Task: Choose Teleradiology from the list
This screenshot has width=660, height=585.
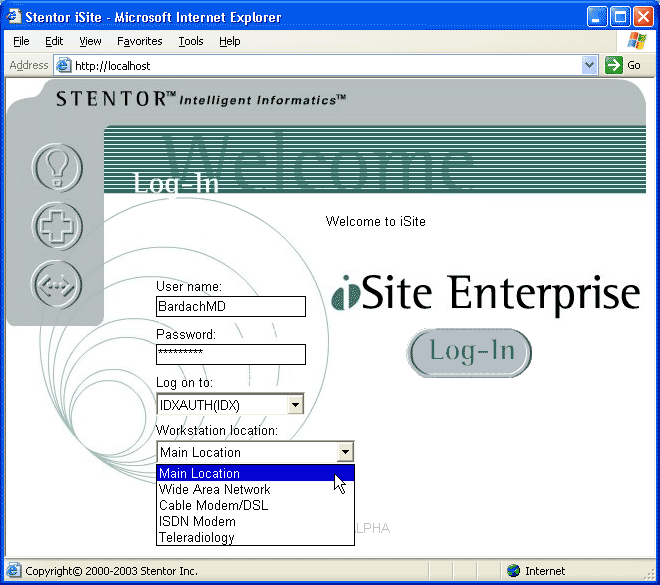Action: pyautogui.click(x=197, y=537)
